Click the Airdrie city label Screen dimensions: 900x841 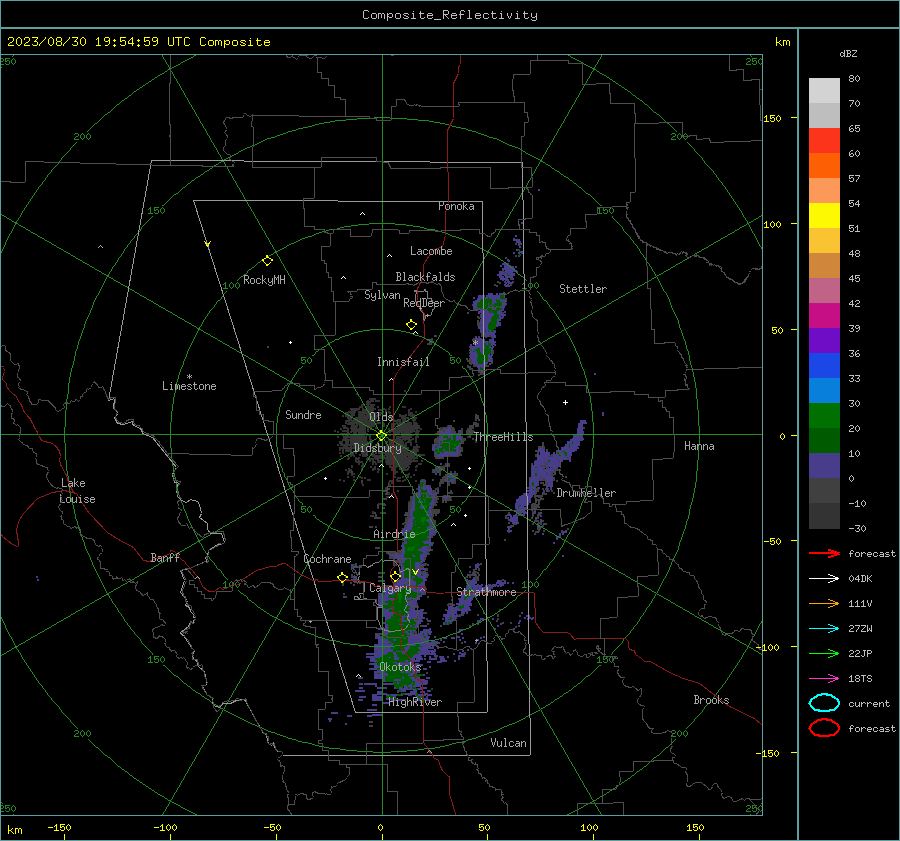pyautogui.click(x=394, y=534)
